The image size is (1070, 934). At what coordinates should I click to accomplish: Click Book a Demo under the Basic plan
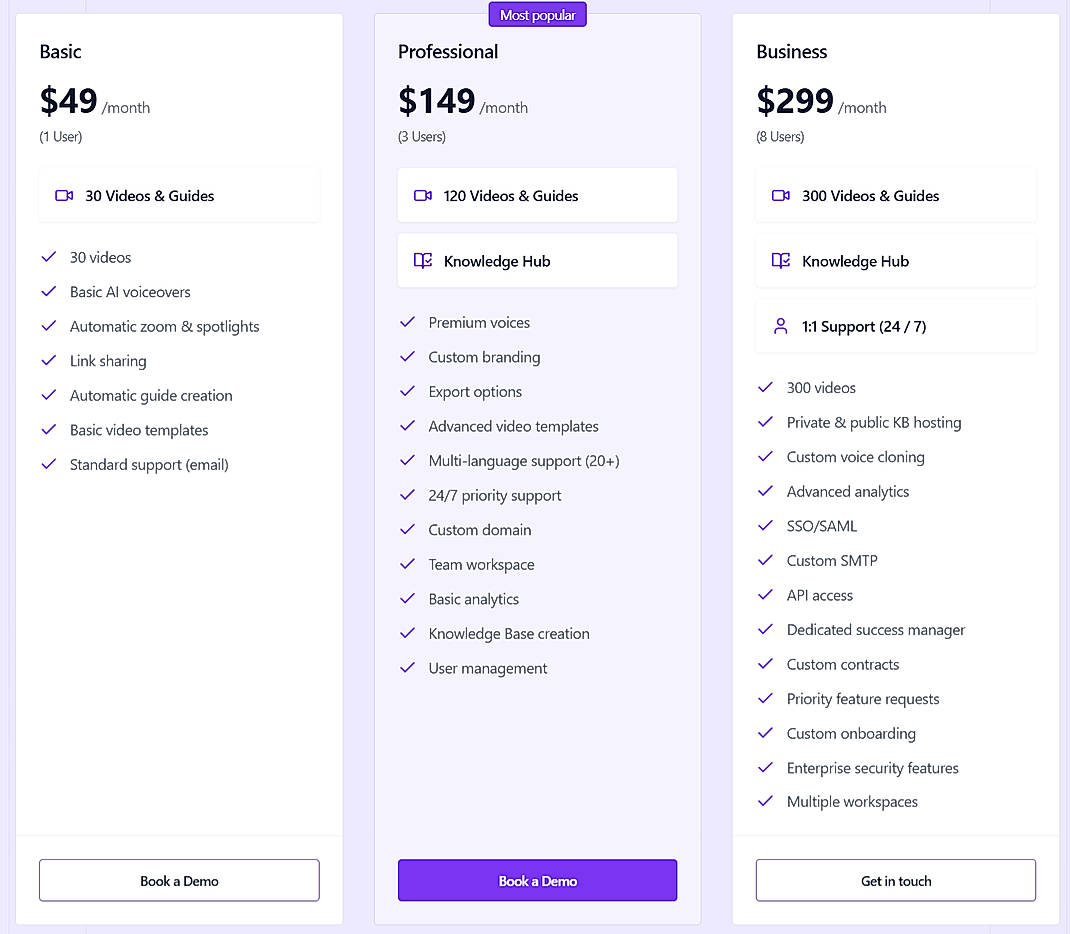coord(178,880)
